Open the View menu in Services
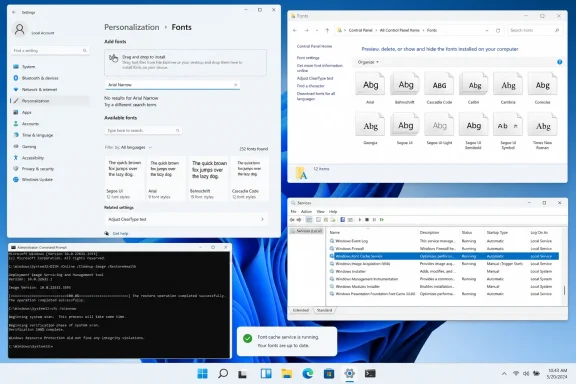The image size is (576, 384). (x=321, y=212)
